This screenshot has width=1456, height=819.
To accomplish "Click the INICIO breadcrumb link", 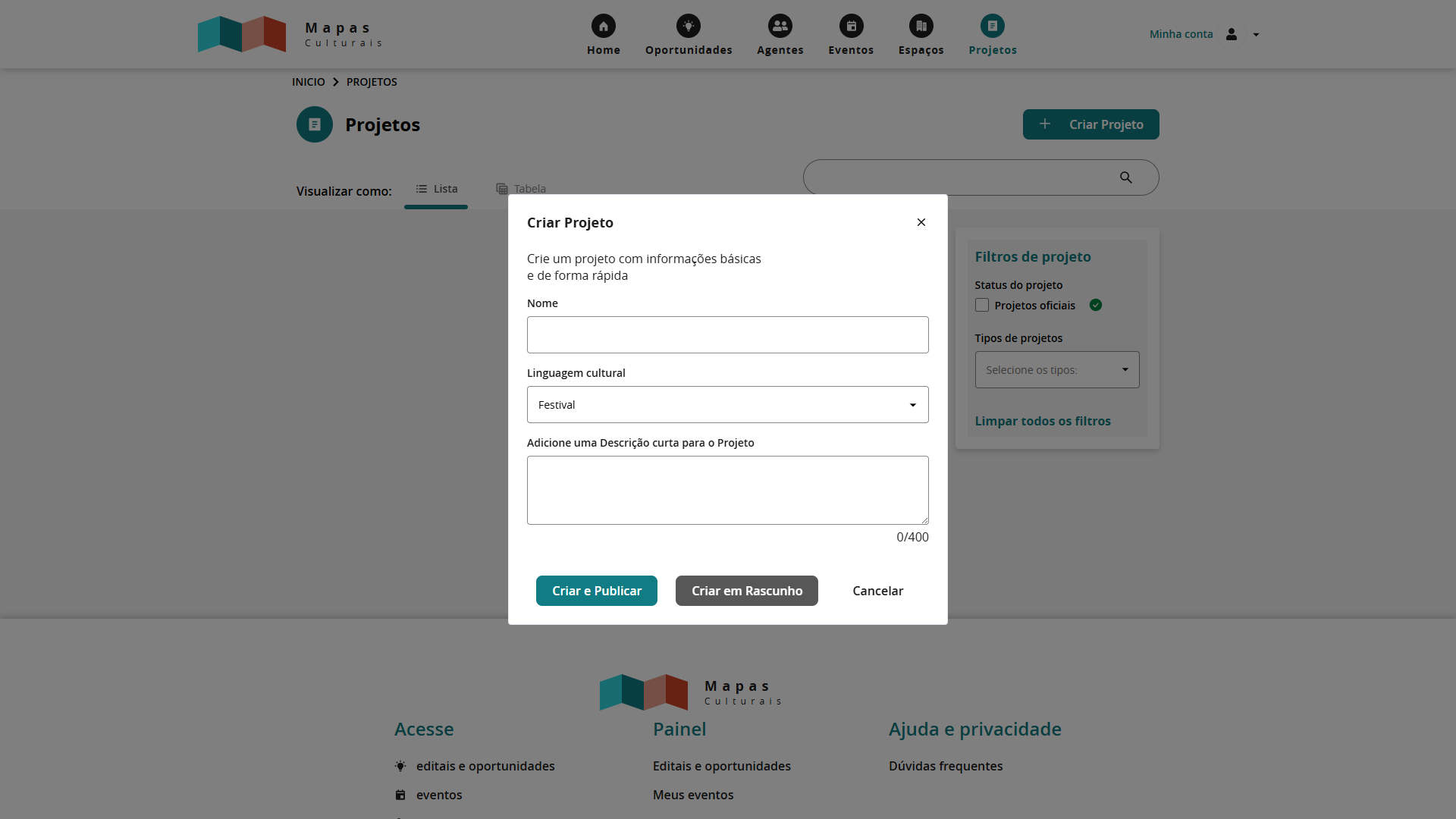I will pyautogui.click(x=309, y=82).
